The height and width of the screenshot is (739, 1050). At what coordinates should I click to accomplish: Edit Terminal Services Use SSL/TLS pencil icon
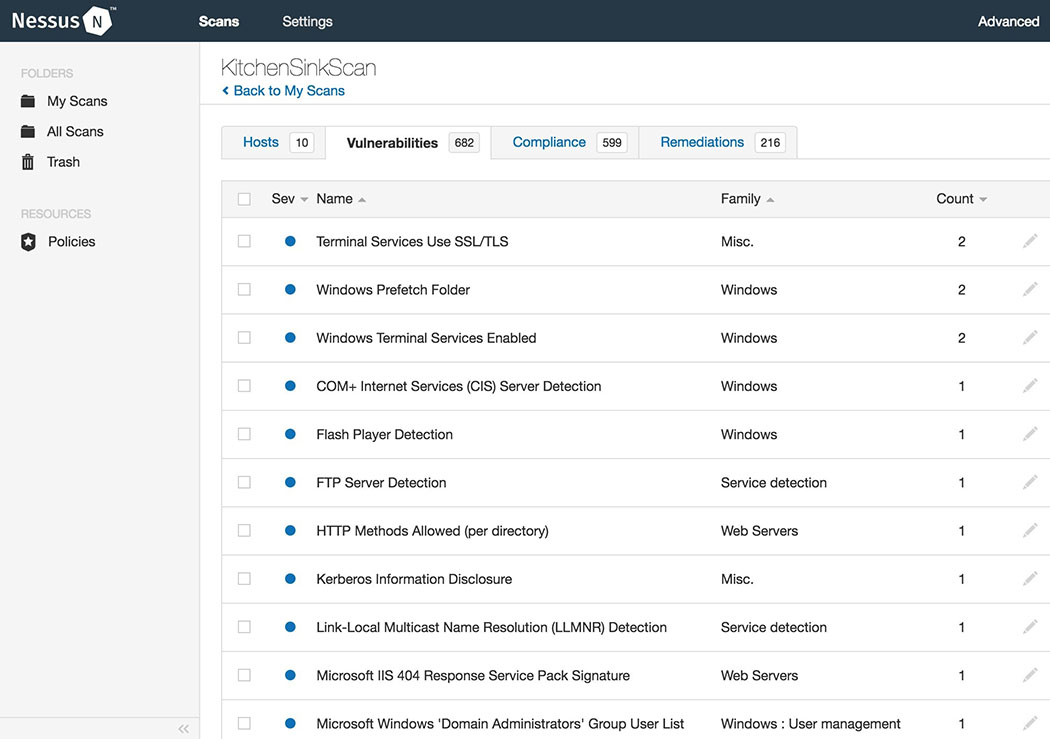(x=1030, y=241)
